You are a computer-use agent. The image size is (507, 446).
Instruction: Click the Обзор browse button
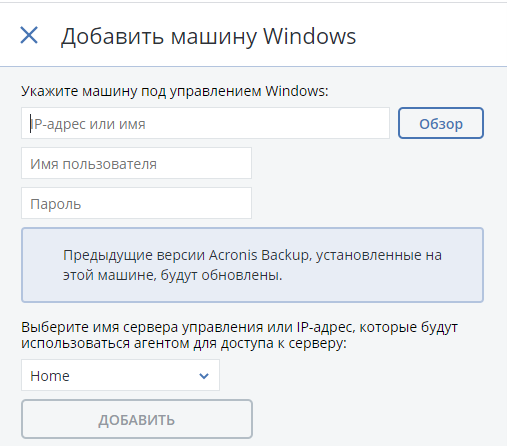pyautogui.click(x=441, y=123)
